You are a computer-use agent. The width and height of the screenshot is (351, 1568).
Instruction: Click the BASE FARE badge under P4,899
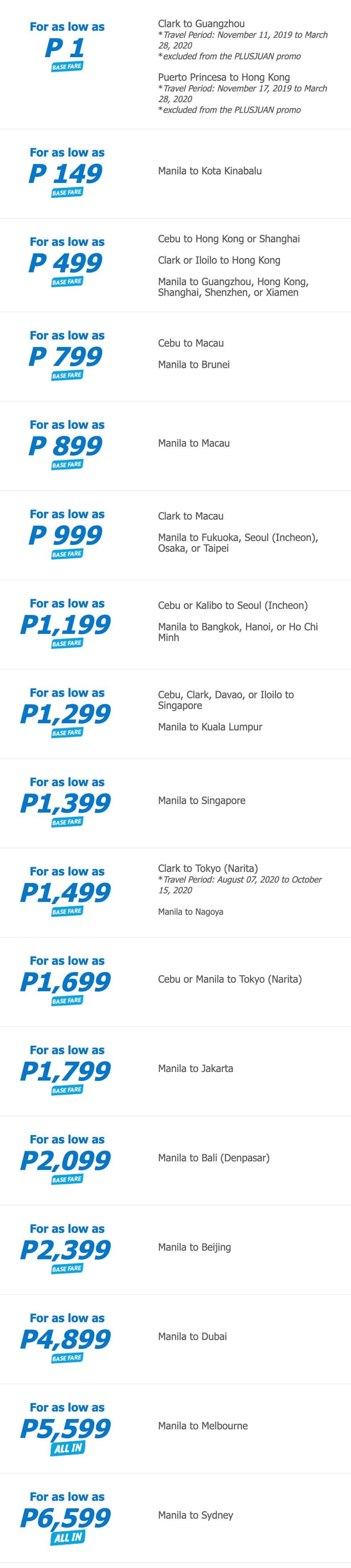tap(67, 1358)
